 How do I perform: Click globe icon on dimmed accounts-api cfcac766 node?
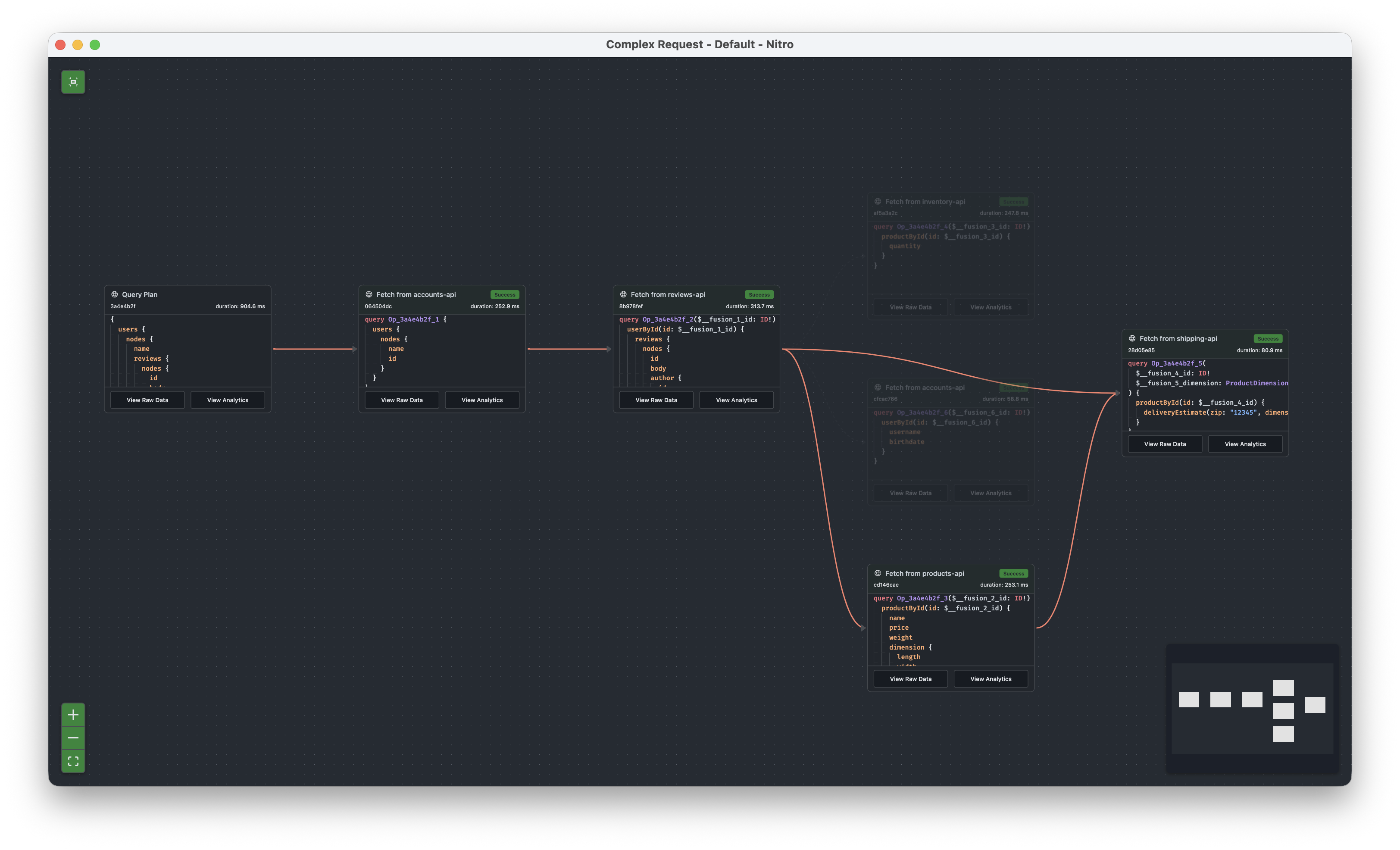coord(878,387)
